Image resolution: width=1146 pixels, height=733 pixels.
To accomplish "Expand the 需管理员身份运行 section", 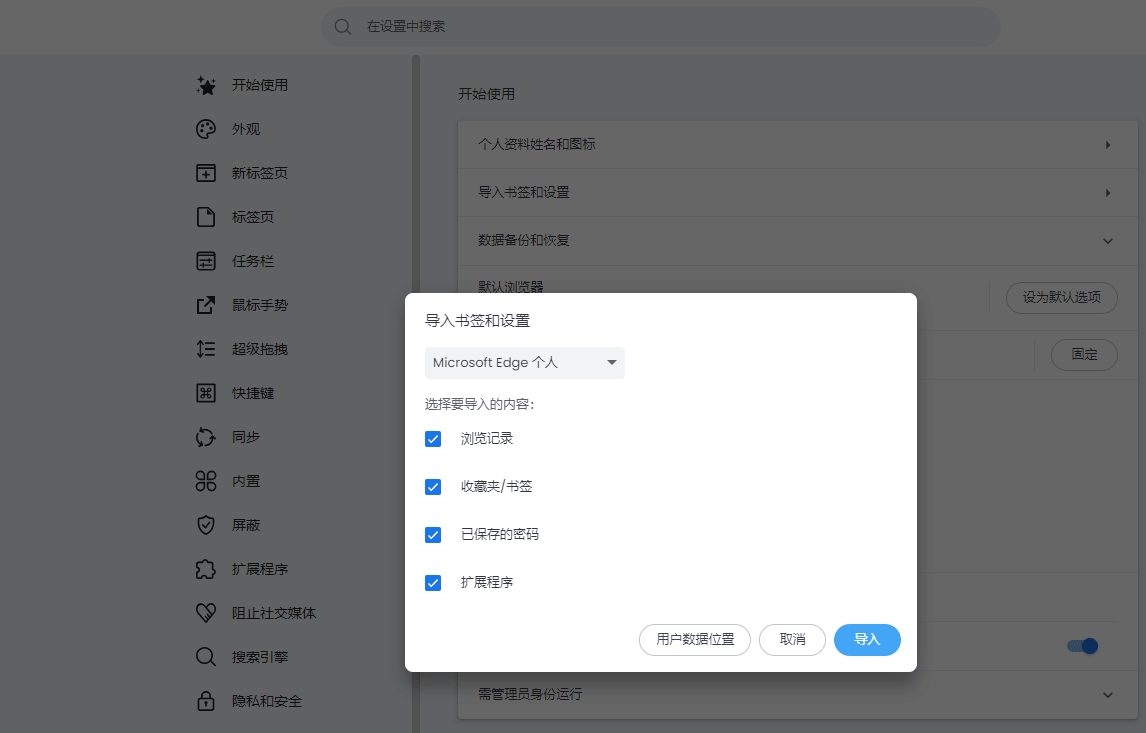I will click(1107, 695).
